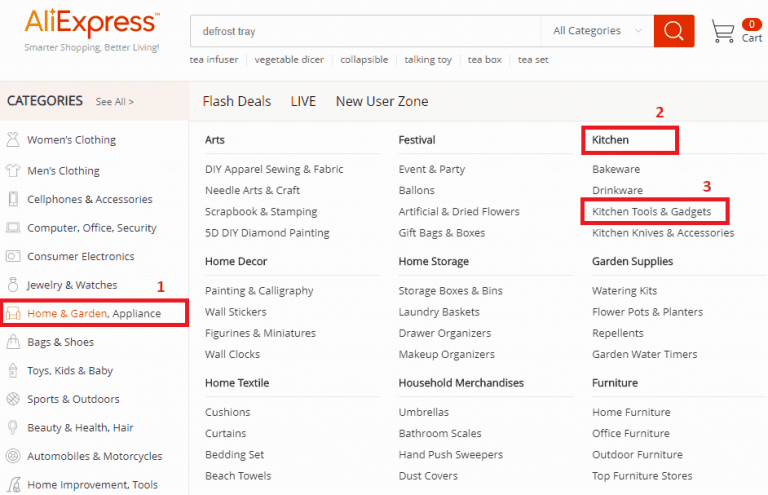Select Men's Clothing category
The width and height of the screenshot is (768, 495).
(x=63, y=171)
